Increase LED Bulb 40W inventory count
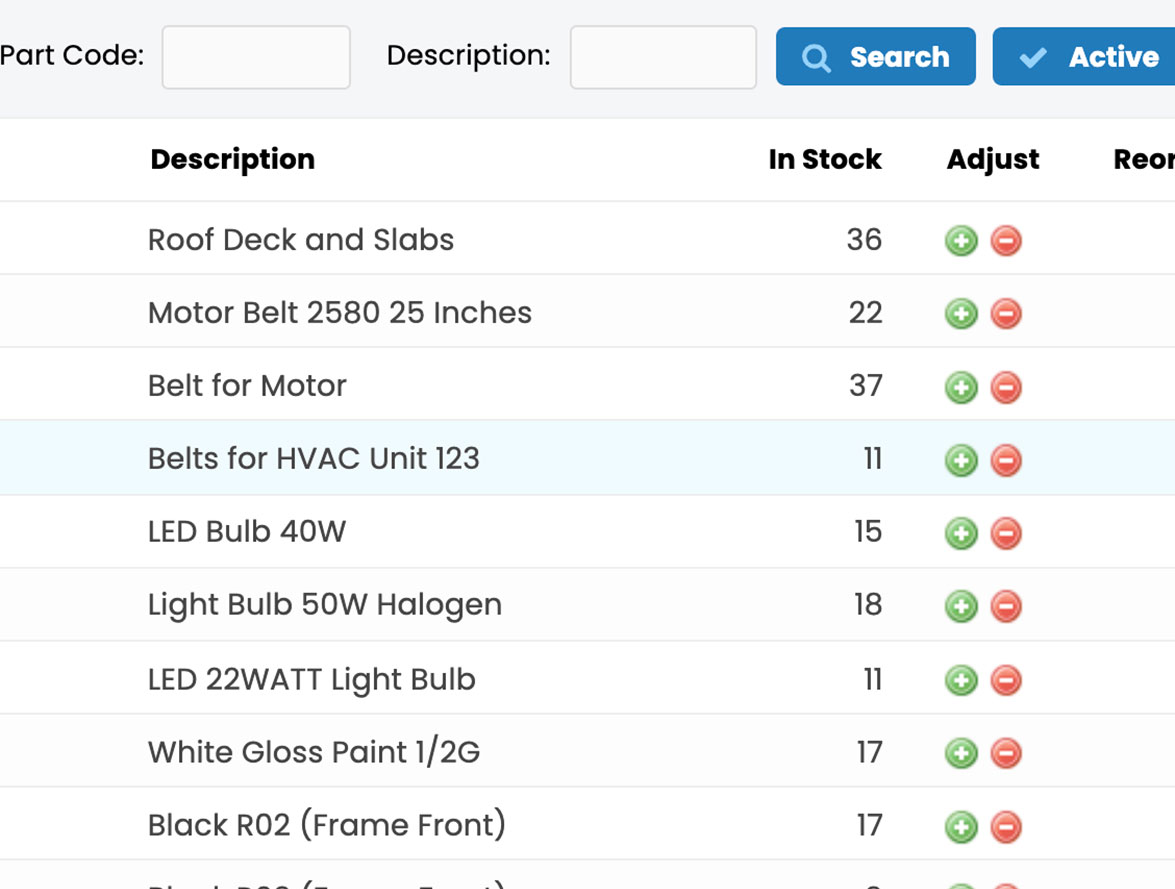Viewport: 1175px width, 889px height. (x=960, y=533)
